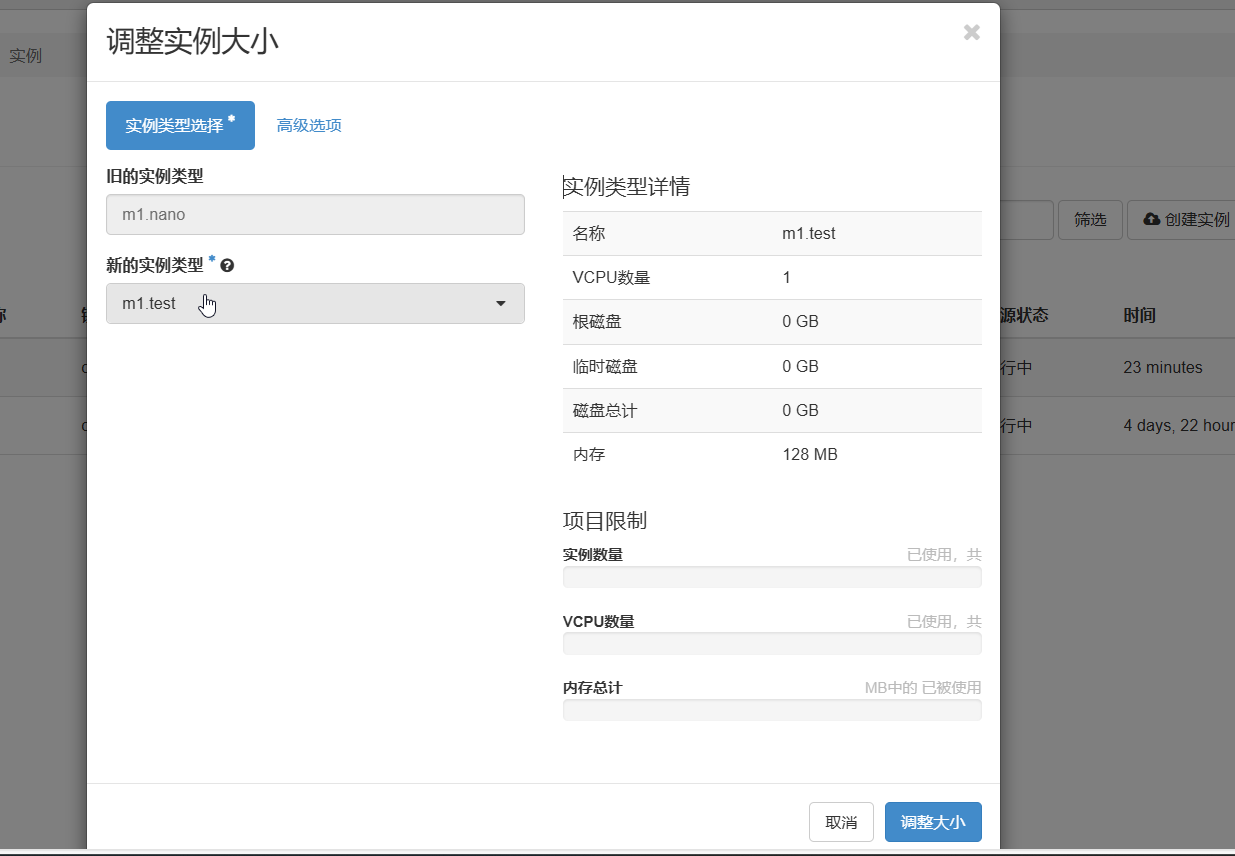Click help question mark beside 新的实例类型
The image size is (1235, 856).
click(x=227, y=266)
